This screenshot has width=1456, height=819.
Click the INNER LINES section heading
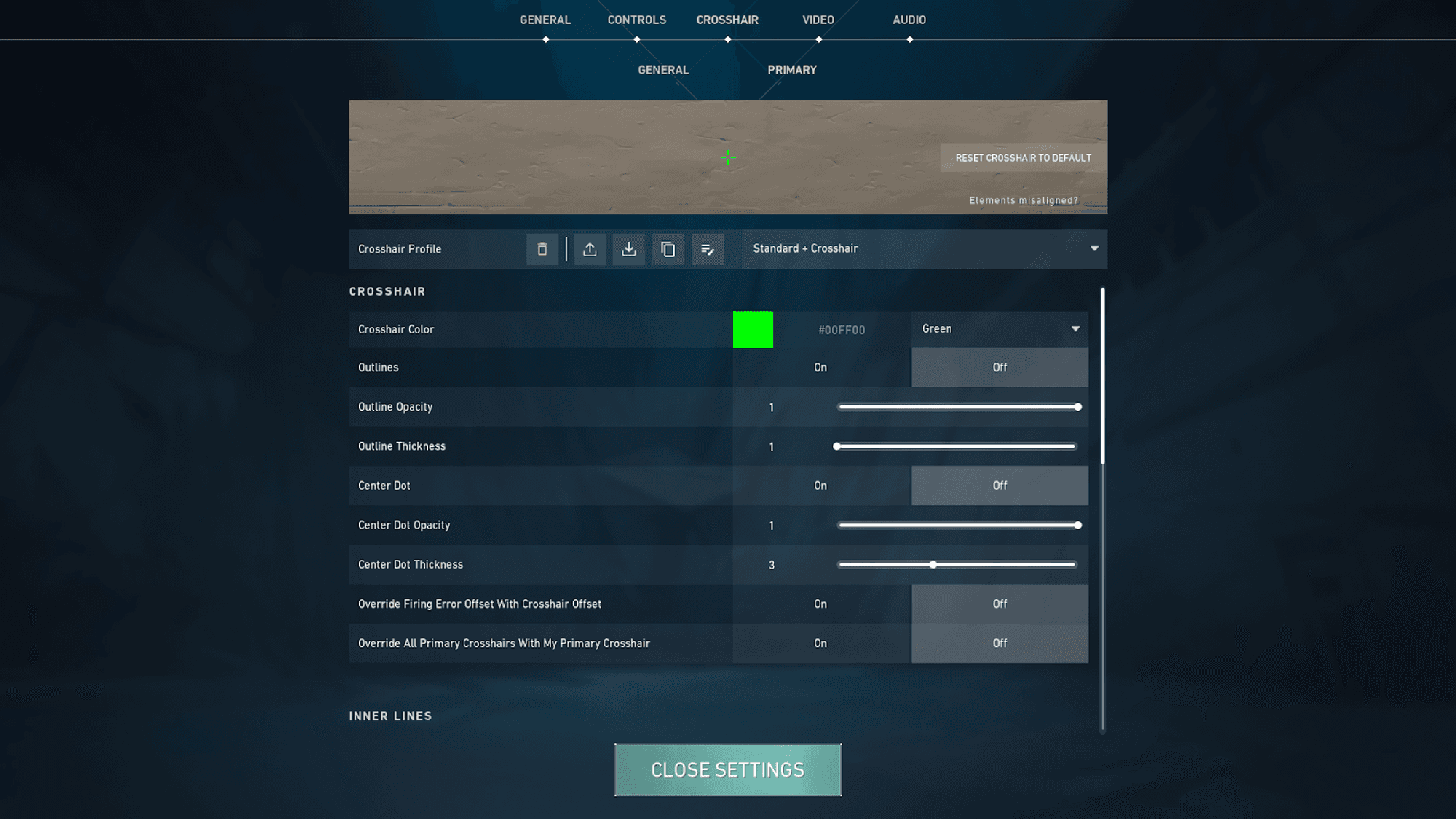pos(390,716)
